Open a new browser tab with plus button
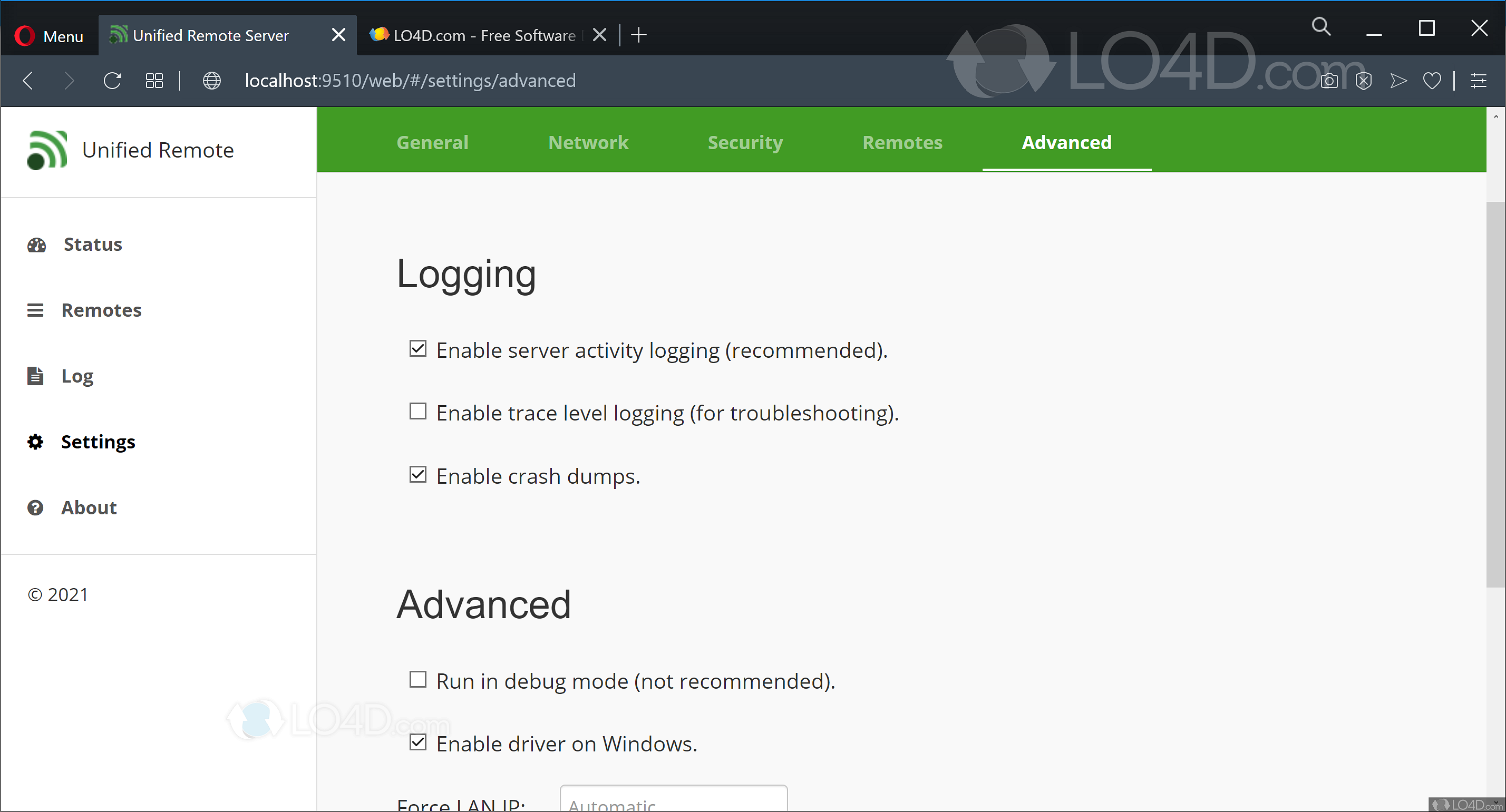The image size is (1506, 812). [638, 34]
